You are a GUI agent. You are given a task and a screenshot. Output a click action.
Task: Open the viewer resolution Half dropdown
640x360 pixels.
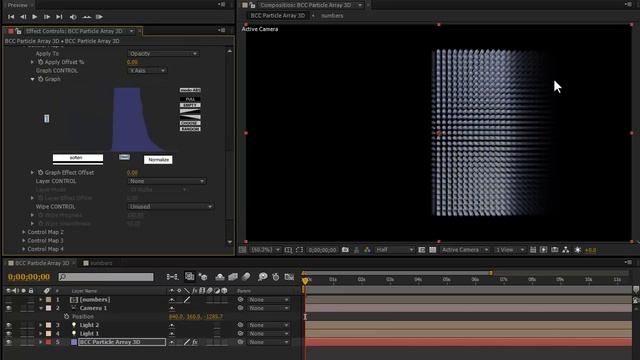coord(394,250)
